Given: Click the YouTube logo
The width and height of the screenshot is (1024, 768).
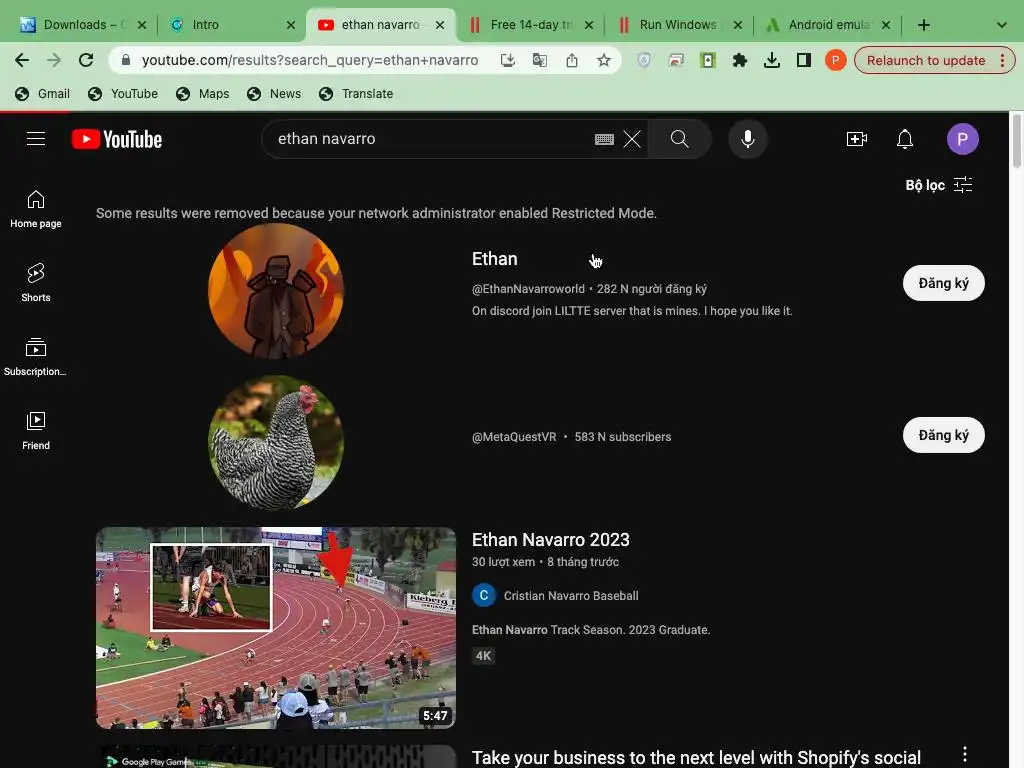Looking at the screenshot, I should 117,139.
